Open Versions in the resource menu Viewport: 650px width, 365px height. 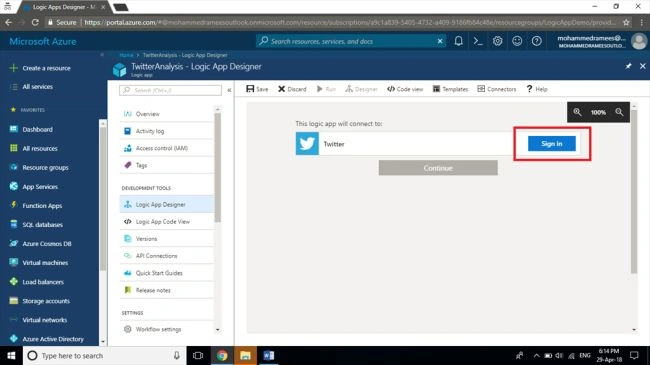coord(167,238)
